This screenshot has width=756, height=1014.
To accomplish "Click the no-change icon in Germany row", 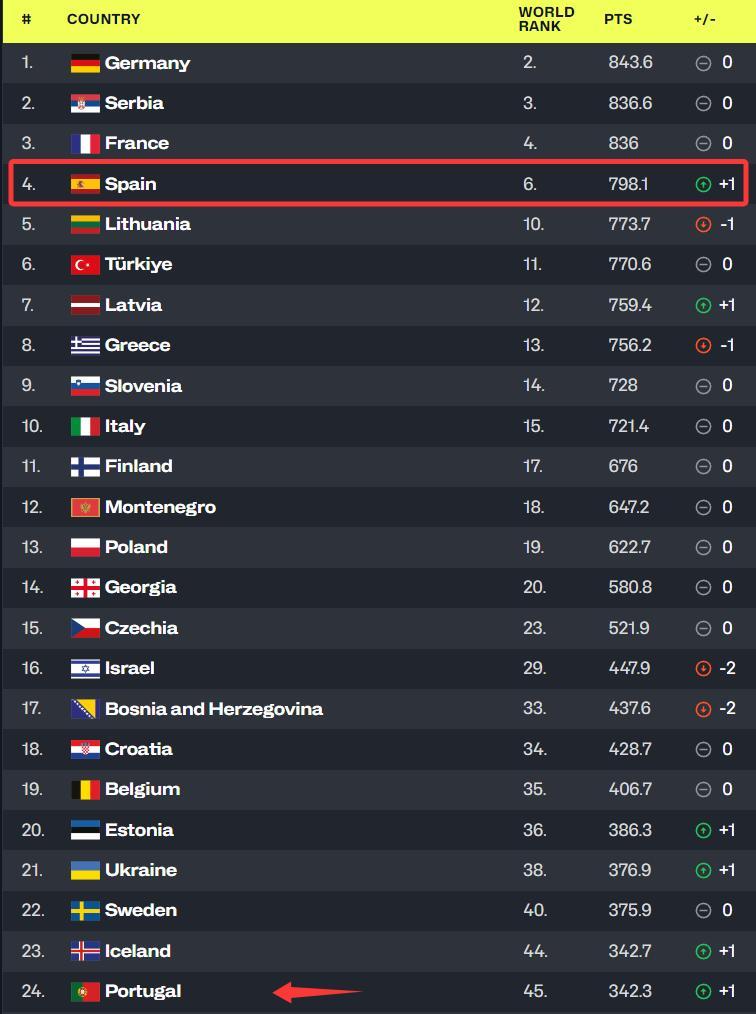I will pos(703,63).
